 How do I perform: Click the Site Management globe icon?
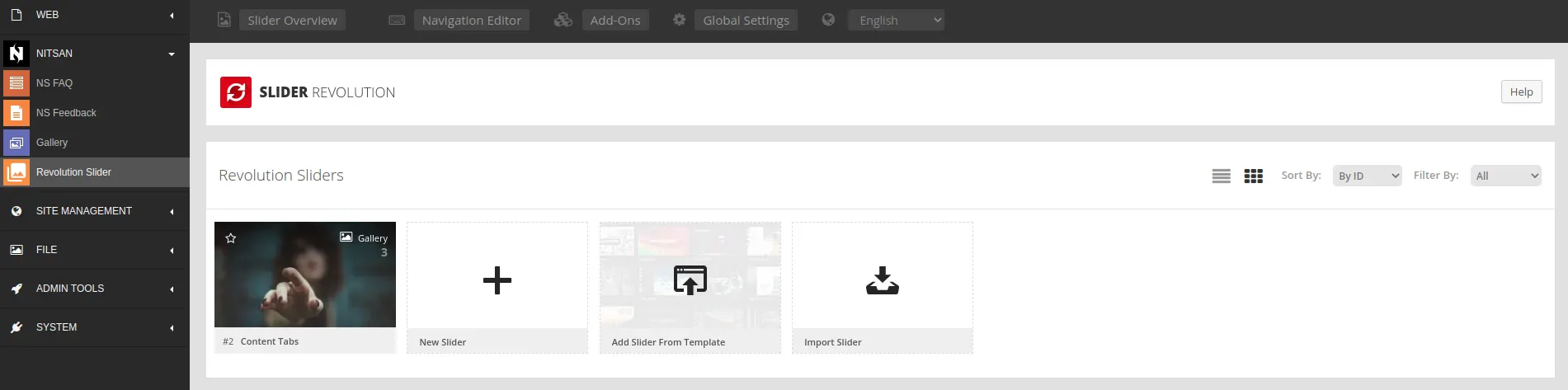pyautogui.click(x=16, y=211)
